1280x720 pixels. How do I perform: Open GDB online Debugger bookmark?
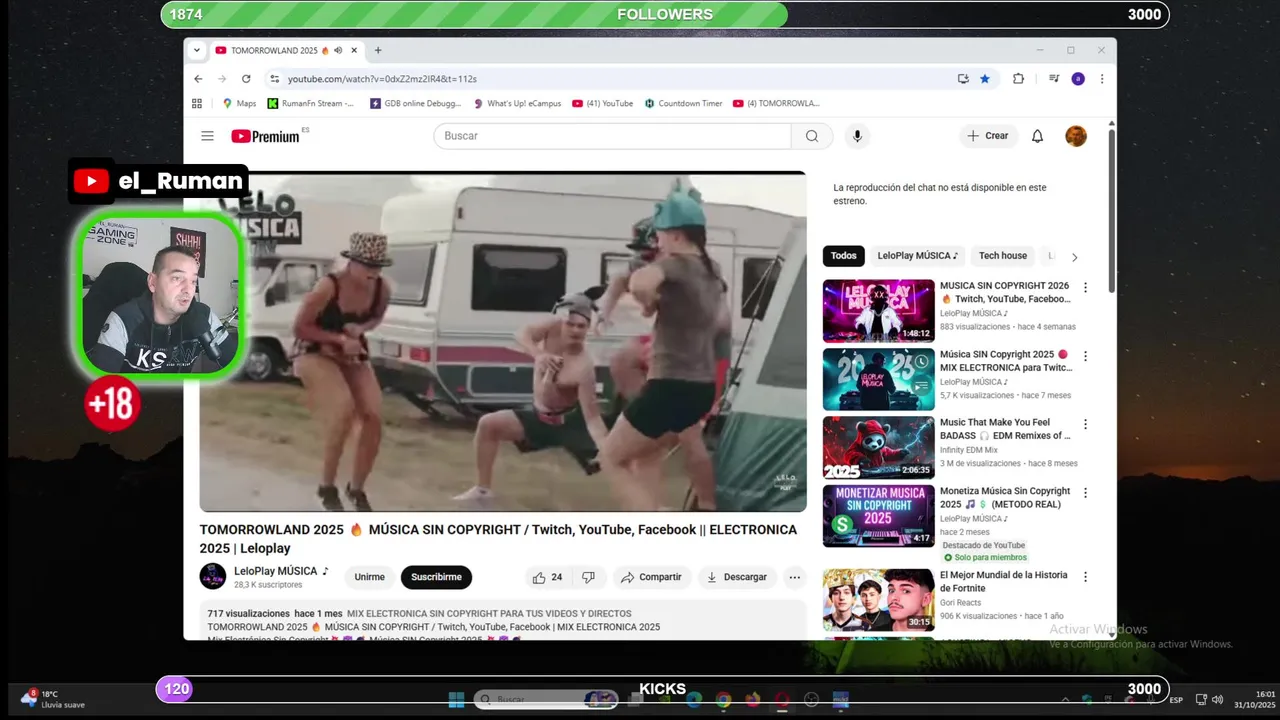click(416, 103)
